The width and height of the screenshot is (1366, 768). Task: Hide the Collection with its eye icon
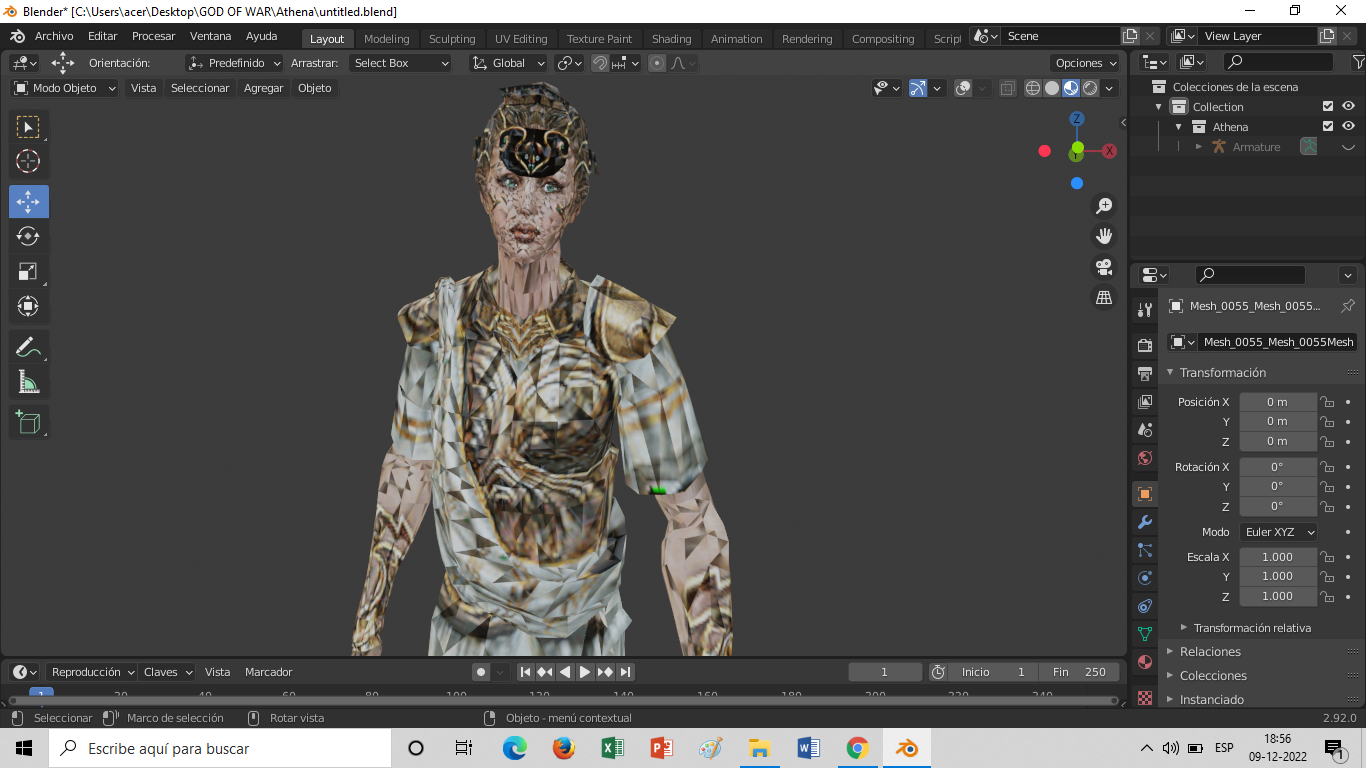1348,107
